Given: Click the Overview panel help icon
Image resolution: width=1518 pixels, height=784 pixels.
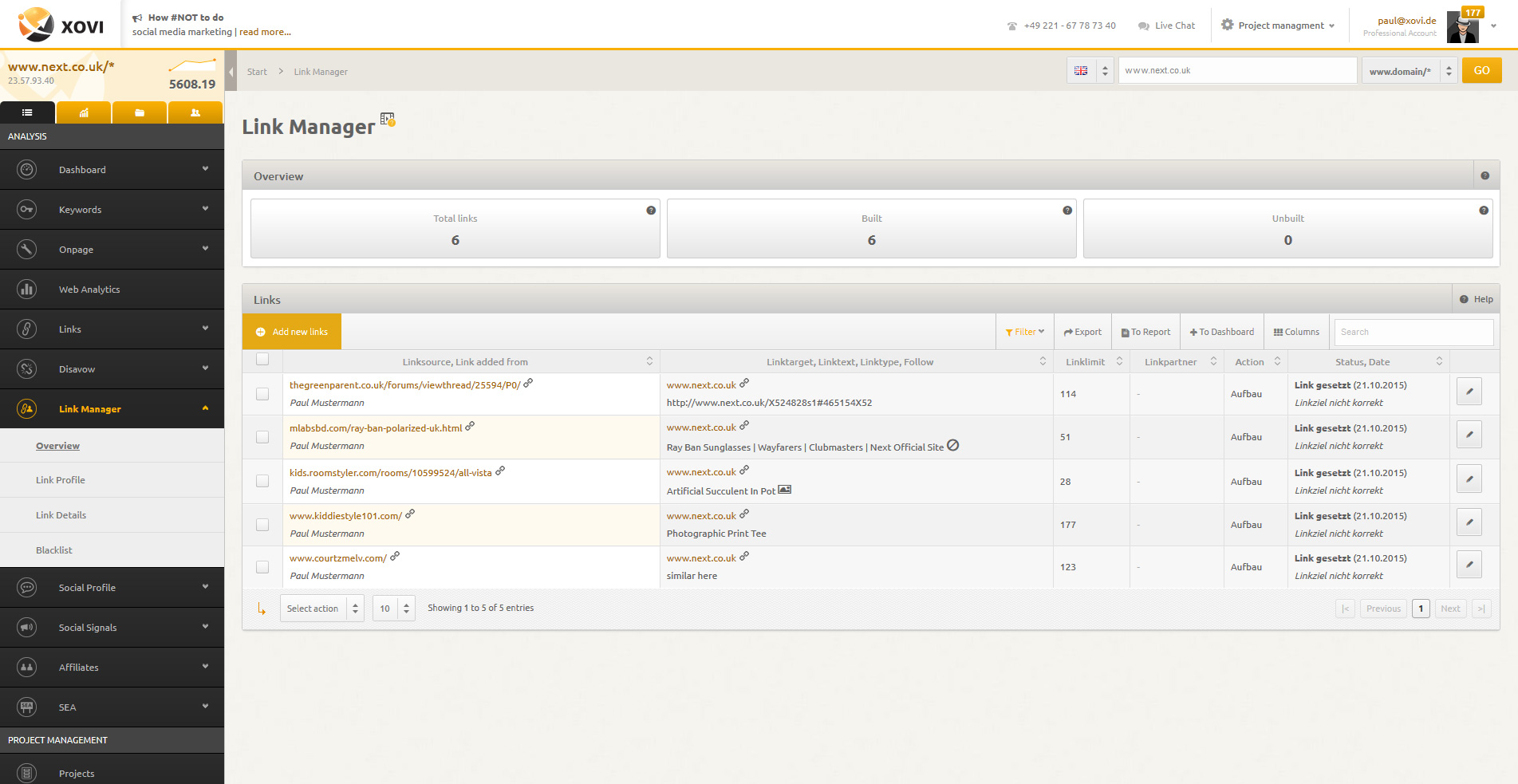Looking at the screenshot, I should pyautogui.click(x=1485, y=175).
